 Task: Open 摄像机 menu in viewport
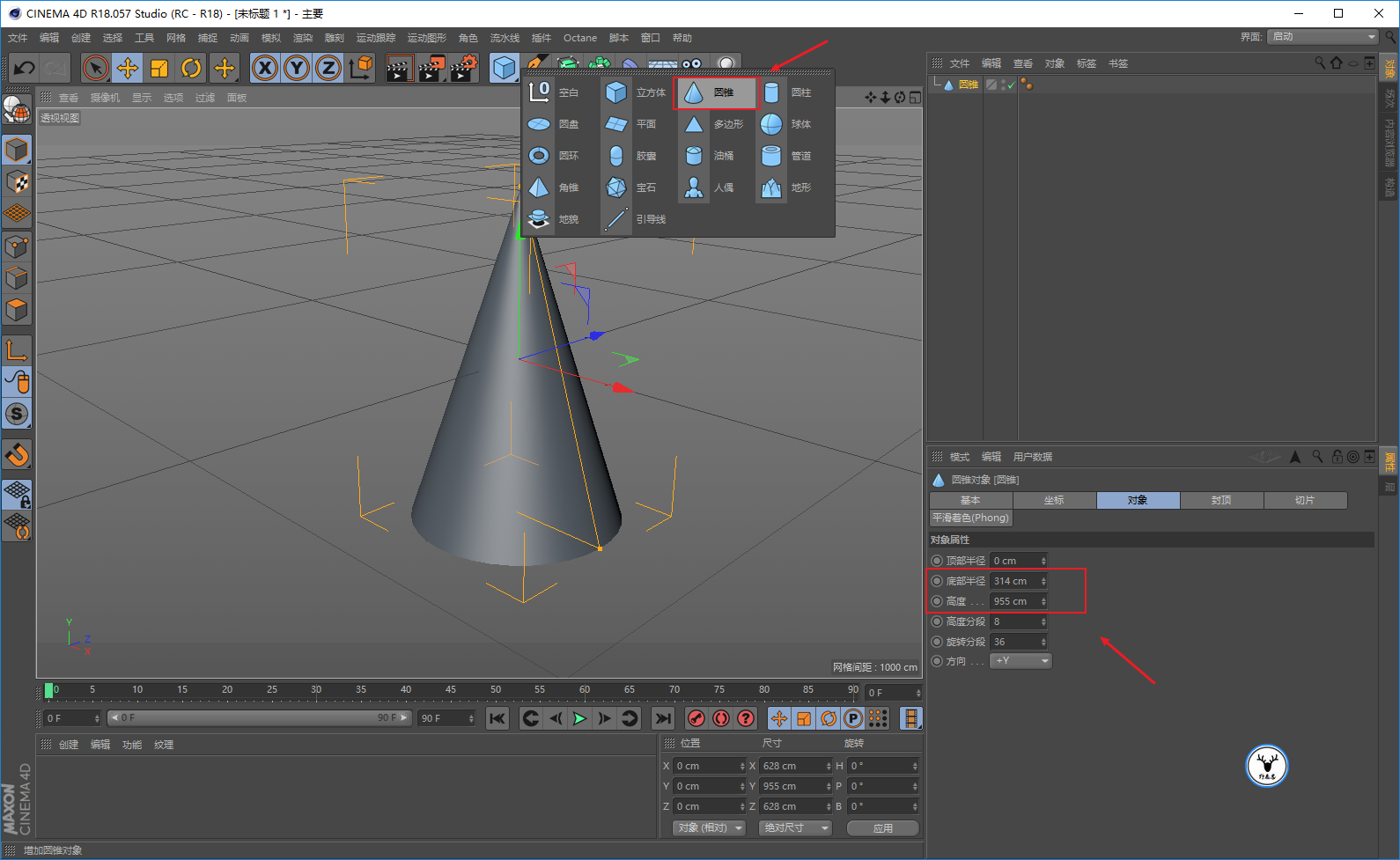point(105,98)
